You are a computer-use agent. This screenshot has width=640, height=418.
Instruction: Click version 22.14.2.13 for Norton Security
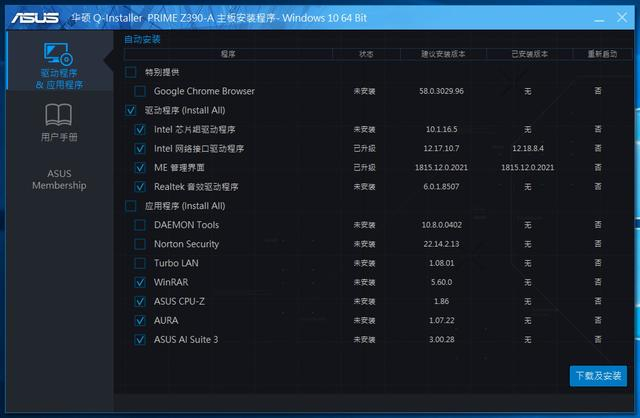click(442, 244)
